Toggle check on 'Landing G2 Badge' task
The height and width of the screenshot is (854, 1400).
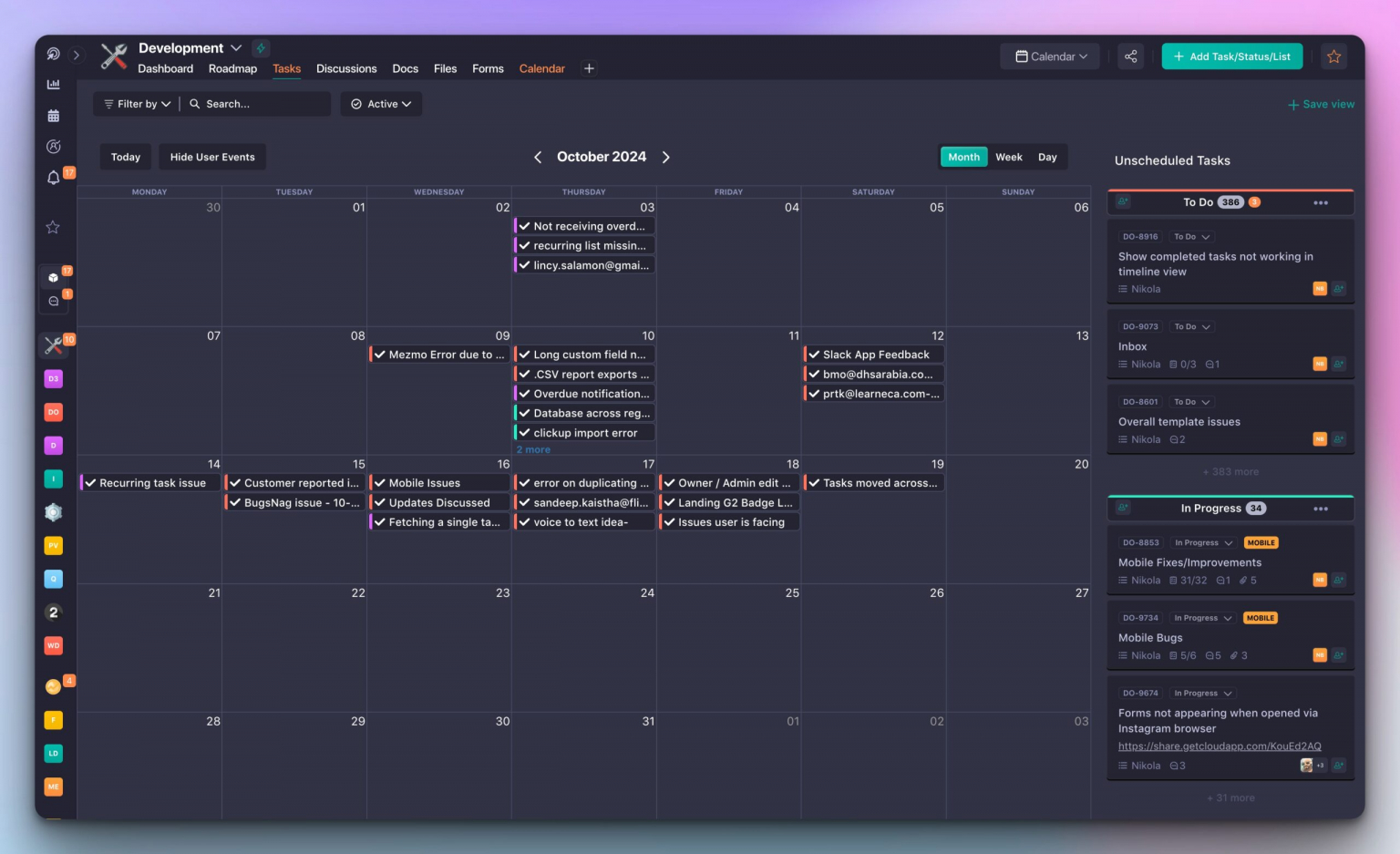pyautogui.click(x=669, y=502)
